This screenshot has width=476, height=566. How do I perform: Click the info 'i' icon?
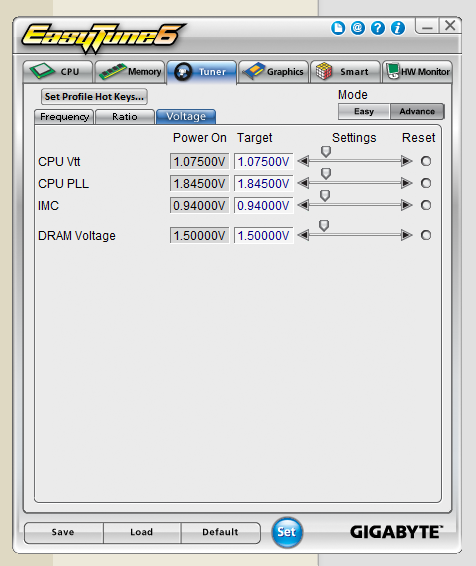click(398, 28)
